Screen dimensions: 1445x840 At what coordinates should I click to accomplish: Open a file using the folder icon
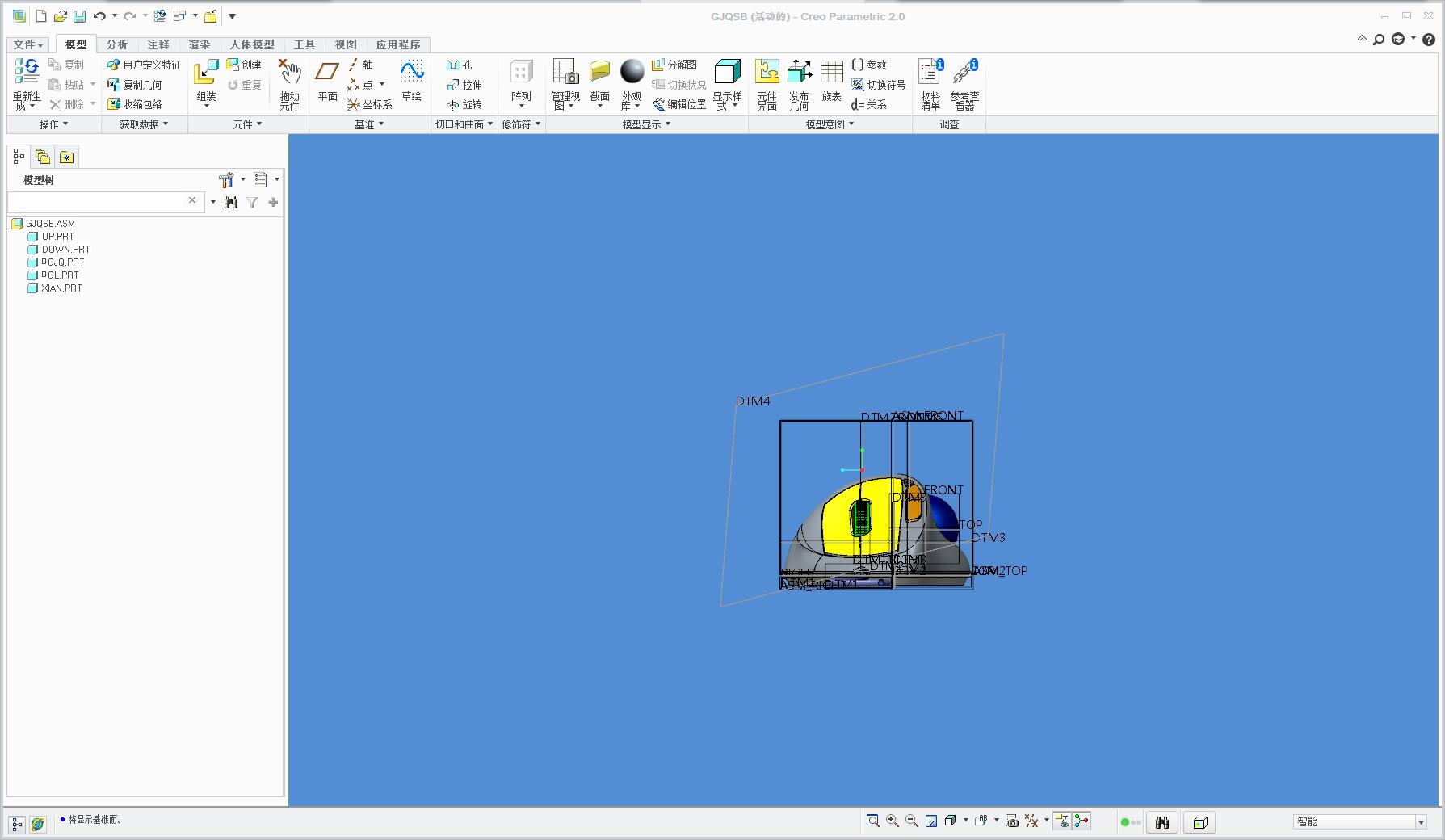coord(60,16)
